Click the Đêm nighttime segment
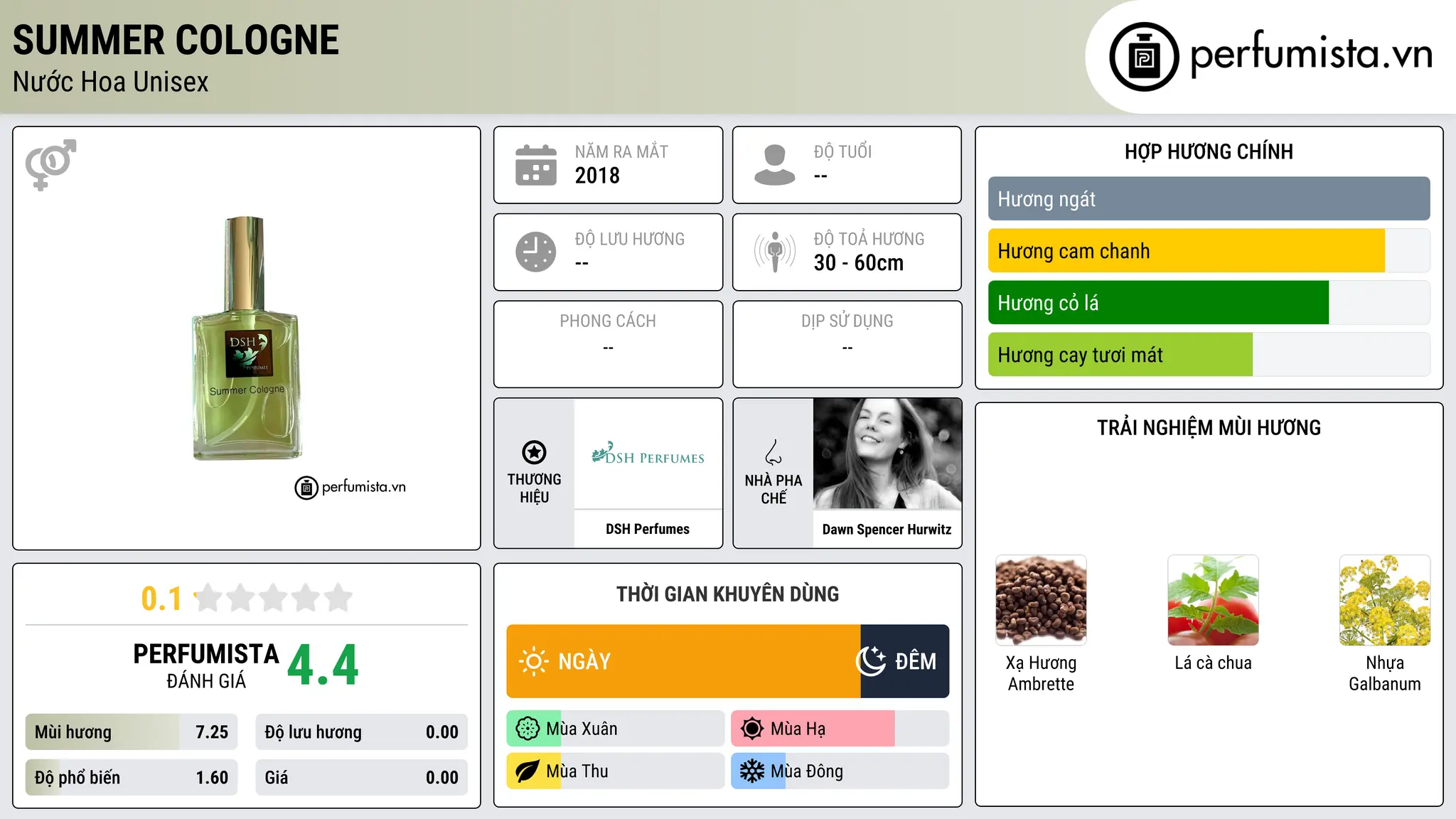The height and width of the screenshot is (819, 1456). point(905,661)
